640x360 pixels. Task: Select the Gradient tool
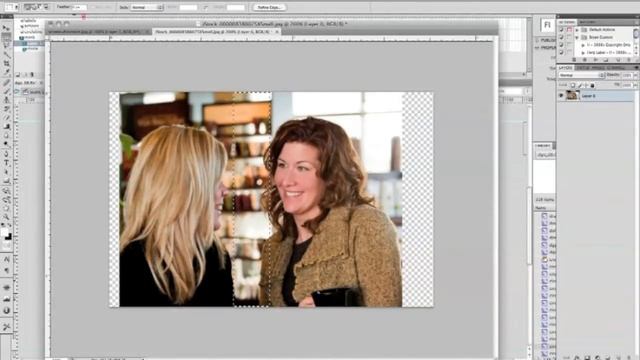6,127
